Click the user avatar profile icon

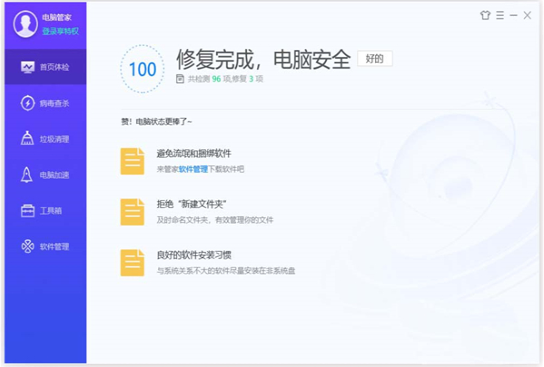coord(25,24)
